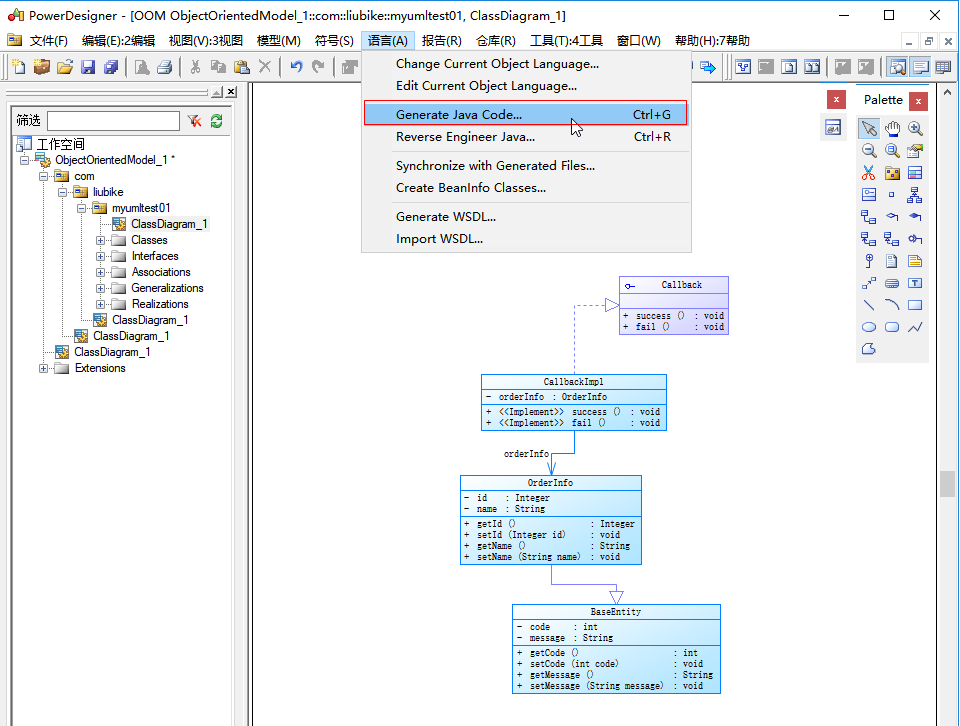Select the Title/Text tool in the Palette

[x=915, y=283]
